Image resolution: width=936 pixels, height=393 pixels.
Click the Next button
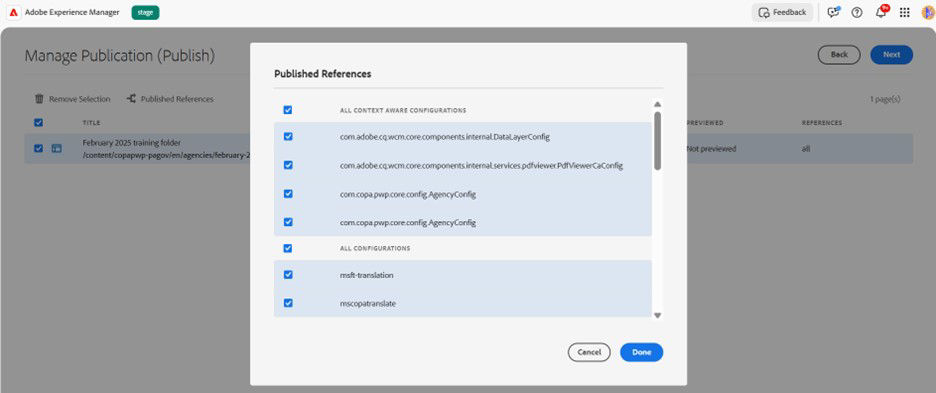click(x=891, y=54)
